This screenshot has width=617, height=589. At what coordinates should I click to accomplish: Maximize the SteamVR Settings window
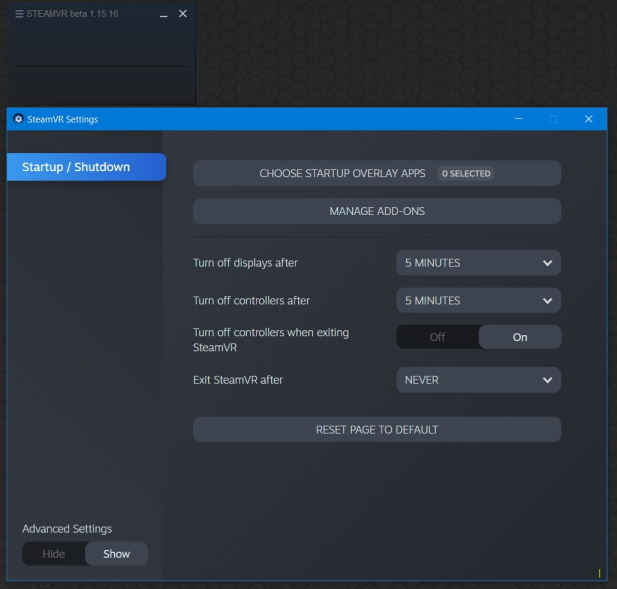pyautogui.click(x=553, y=119)
